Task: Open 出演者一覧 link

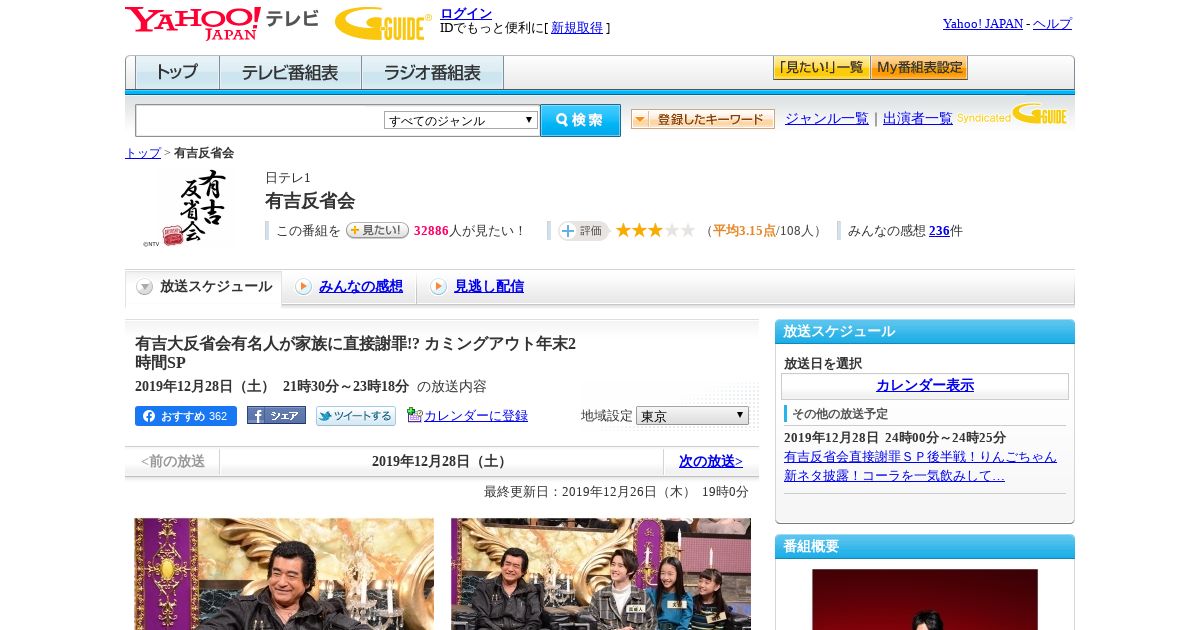Action: [918, 118]
